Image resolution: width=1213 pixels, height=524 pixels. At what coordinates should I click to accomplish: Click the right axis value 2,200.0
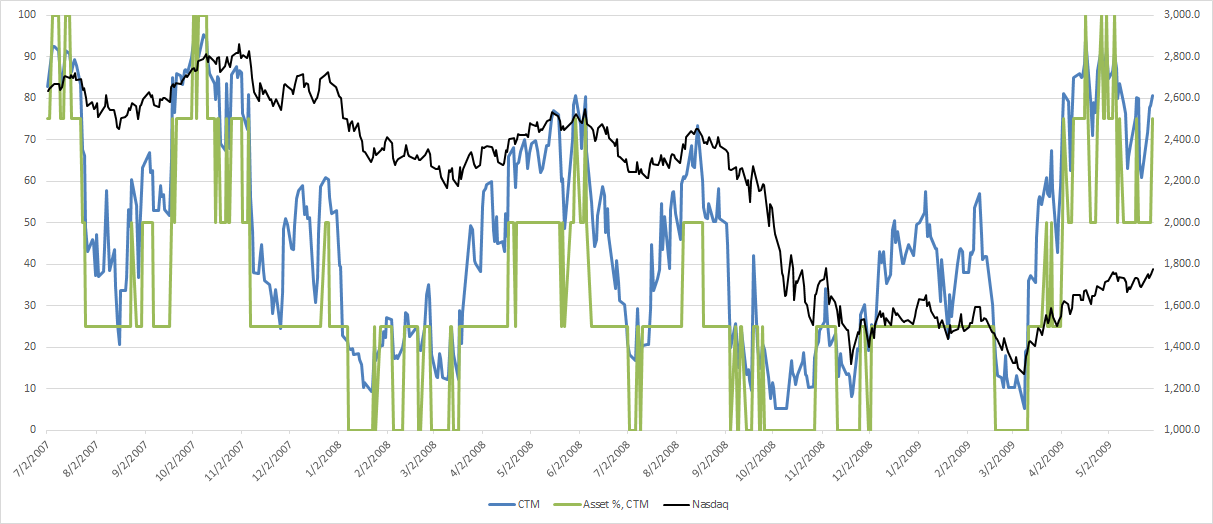click(1180, 181)
